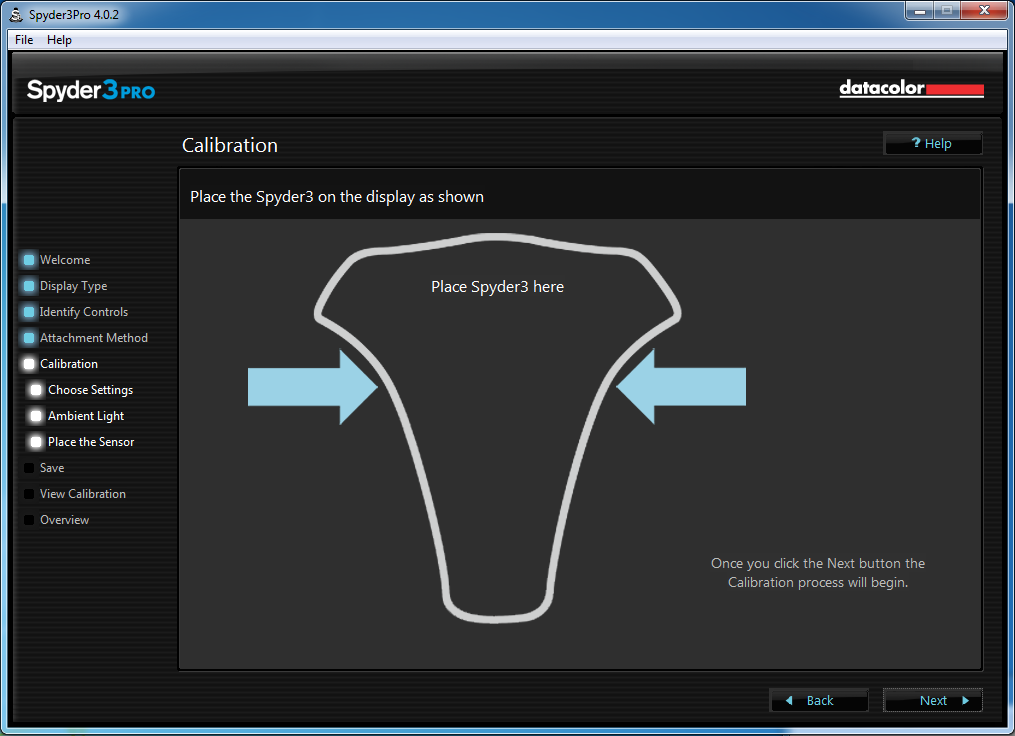The width and height of the screenshot is (1015, 736).
Task: Go Back to previous step
Action: [819, 700]
